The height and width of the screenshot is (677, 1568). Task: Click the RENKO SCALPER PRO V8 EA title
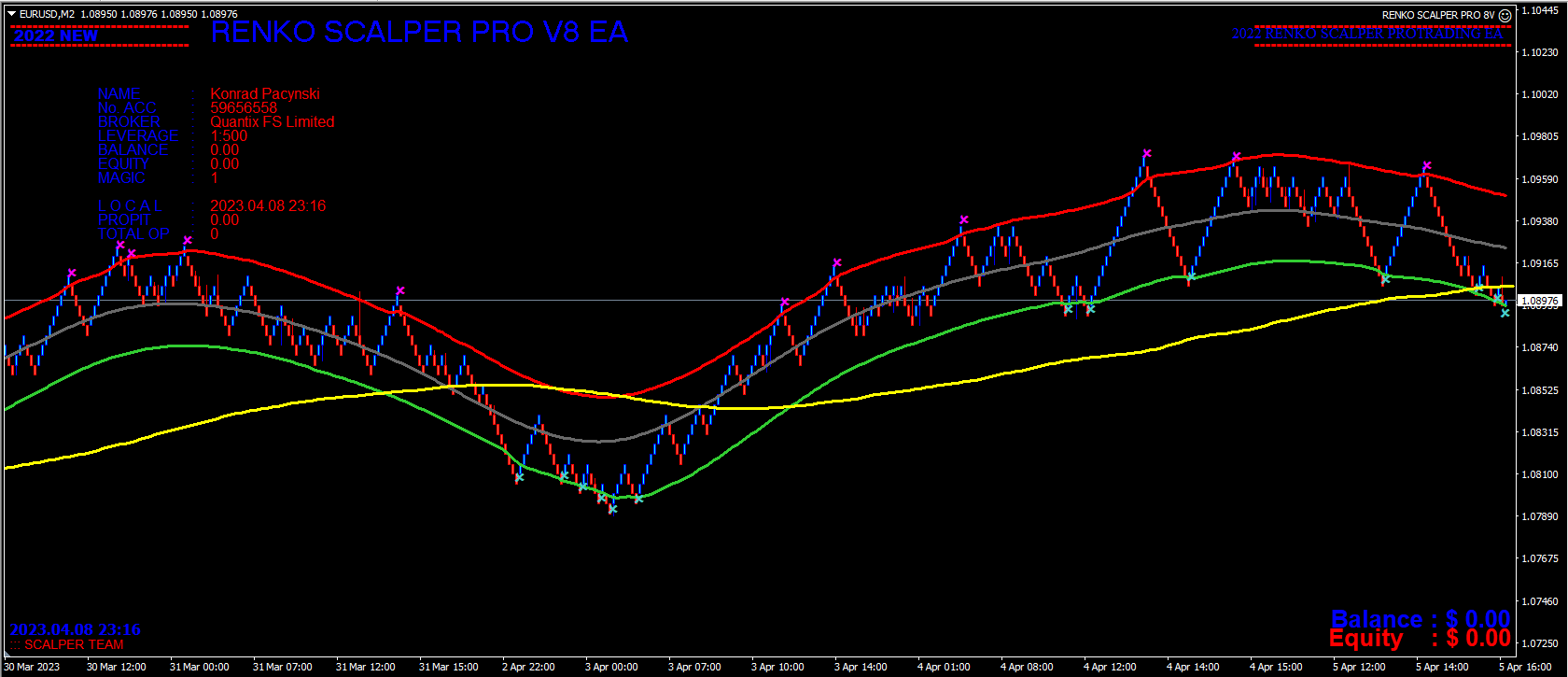[x=419, y=33]
